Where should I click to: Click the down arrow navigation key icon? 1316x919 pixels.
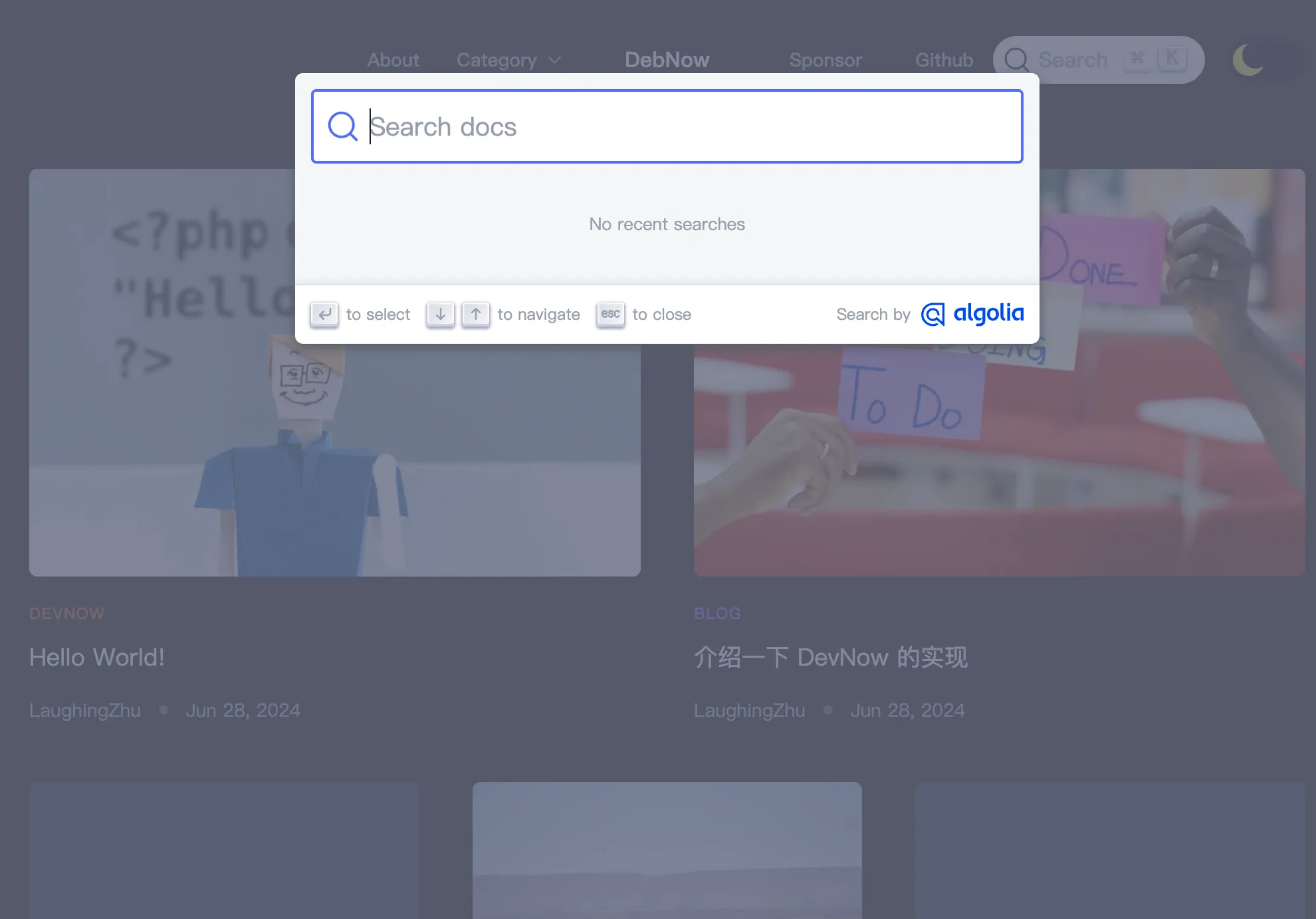[x=440, y=314]
